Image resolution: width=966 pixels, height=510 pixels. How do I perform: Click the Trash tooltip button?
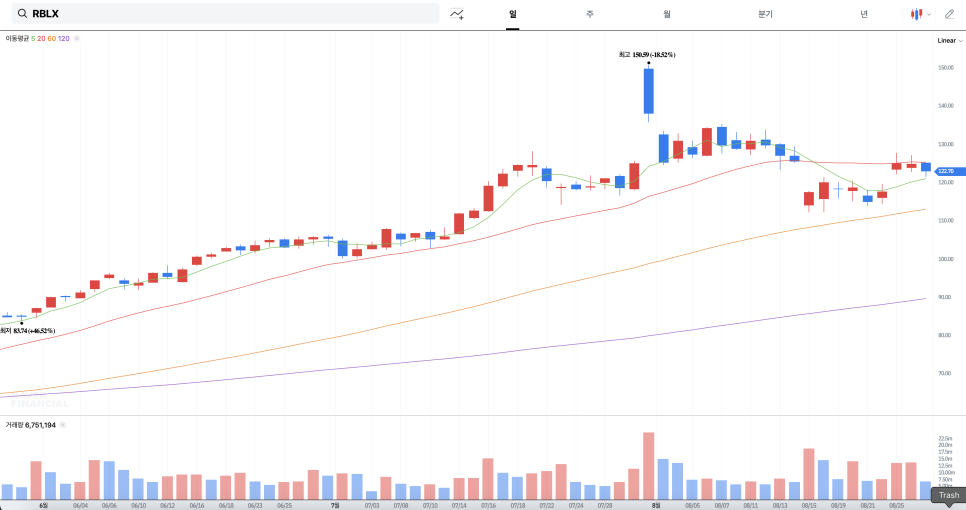click(x=949, y=495)
